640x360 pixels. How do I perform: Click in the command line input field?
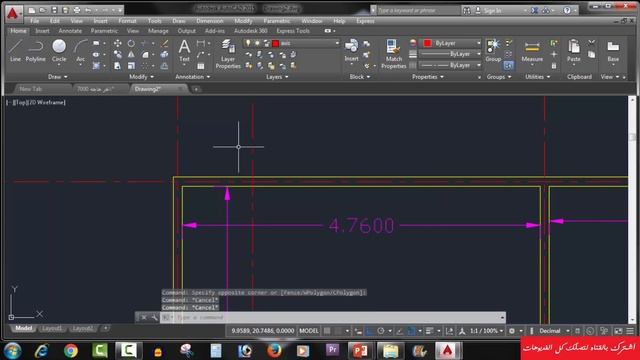(338, 317)
